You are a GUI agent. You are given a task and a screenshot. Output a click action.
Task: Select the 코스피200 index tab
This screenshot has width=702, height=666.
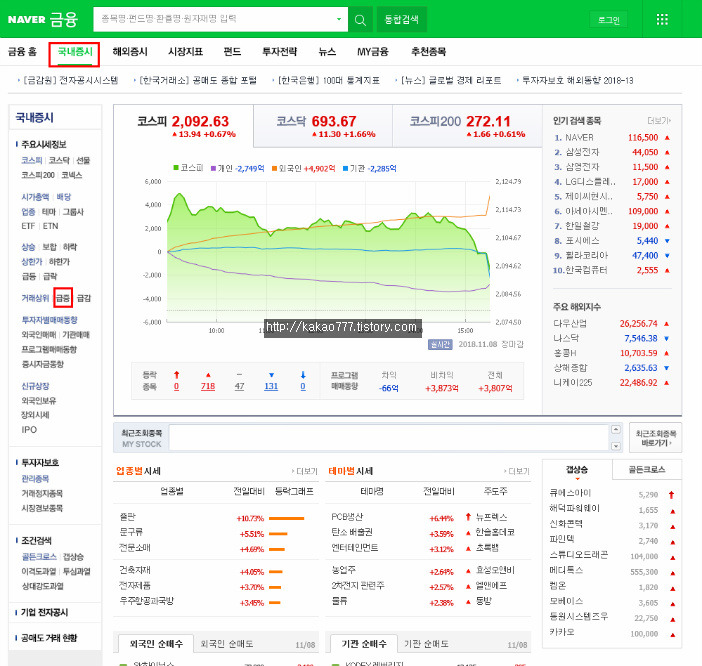467,126
